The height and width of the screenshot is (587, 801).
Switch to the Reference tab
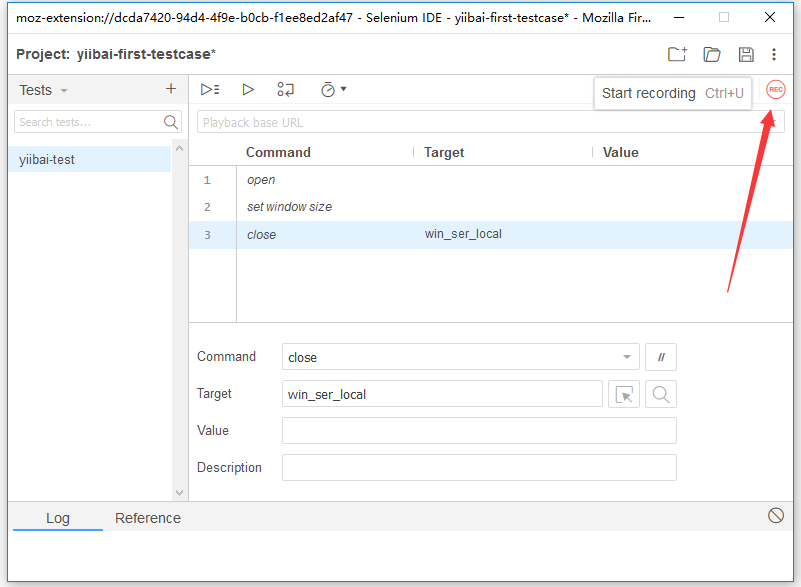pyautogui.click(x=148, y=518)
